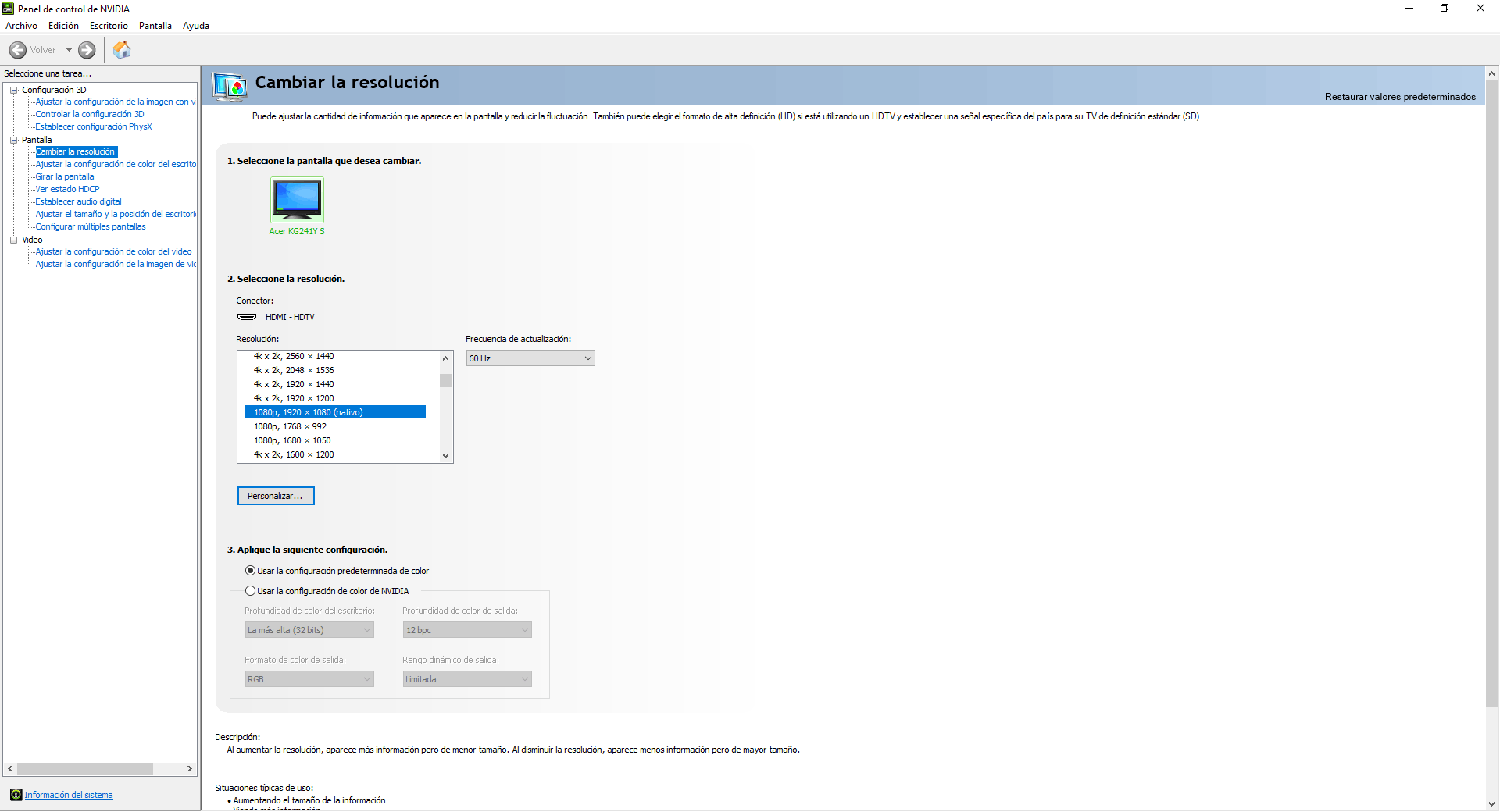This screenshot has height=812, width=1500.
Task: Click the system information icon at bottom left
Action: click(16, 795)
